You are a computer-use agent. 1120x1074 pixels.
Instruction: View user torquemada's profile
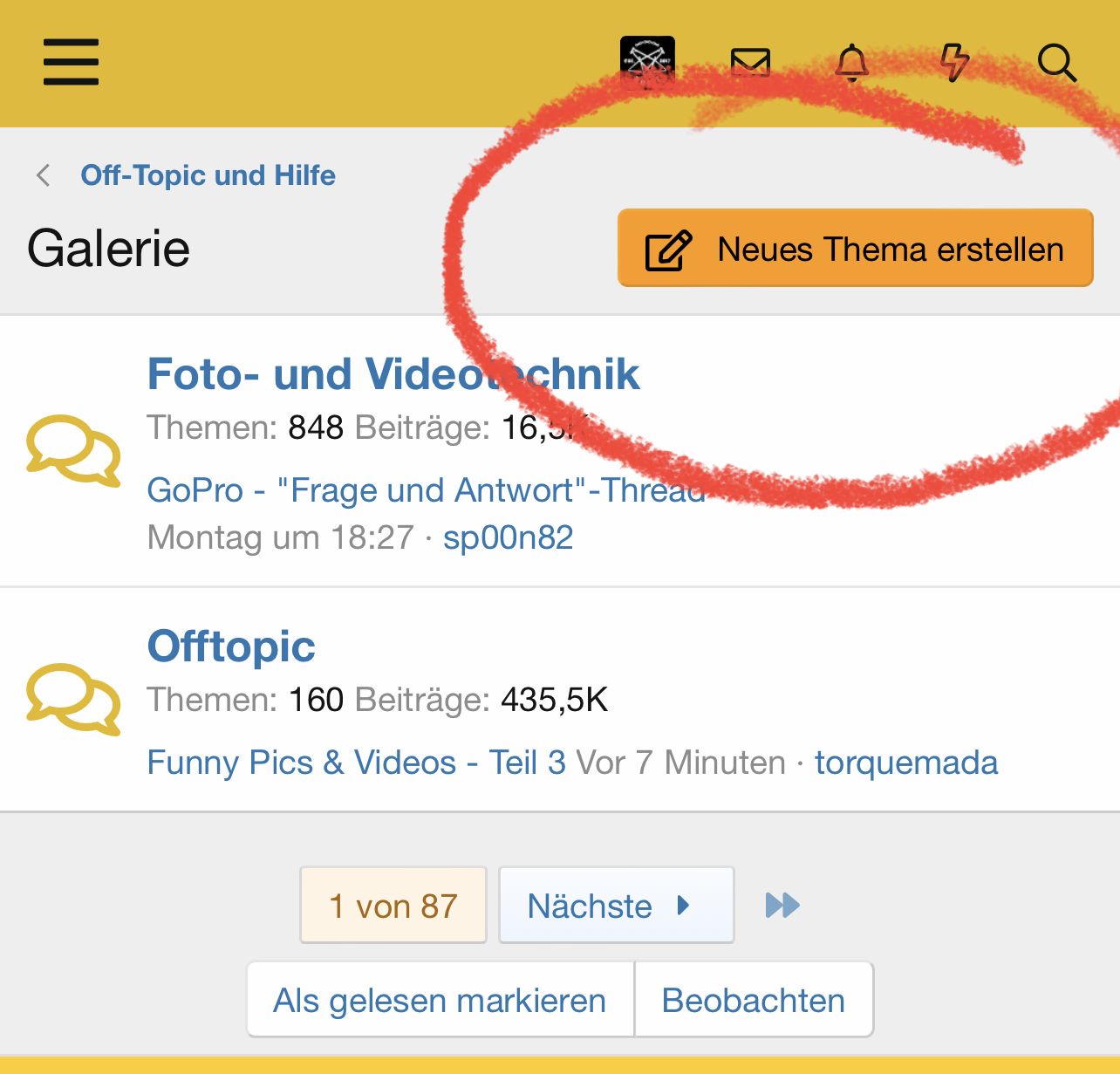click(x=905, y=763)
